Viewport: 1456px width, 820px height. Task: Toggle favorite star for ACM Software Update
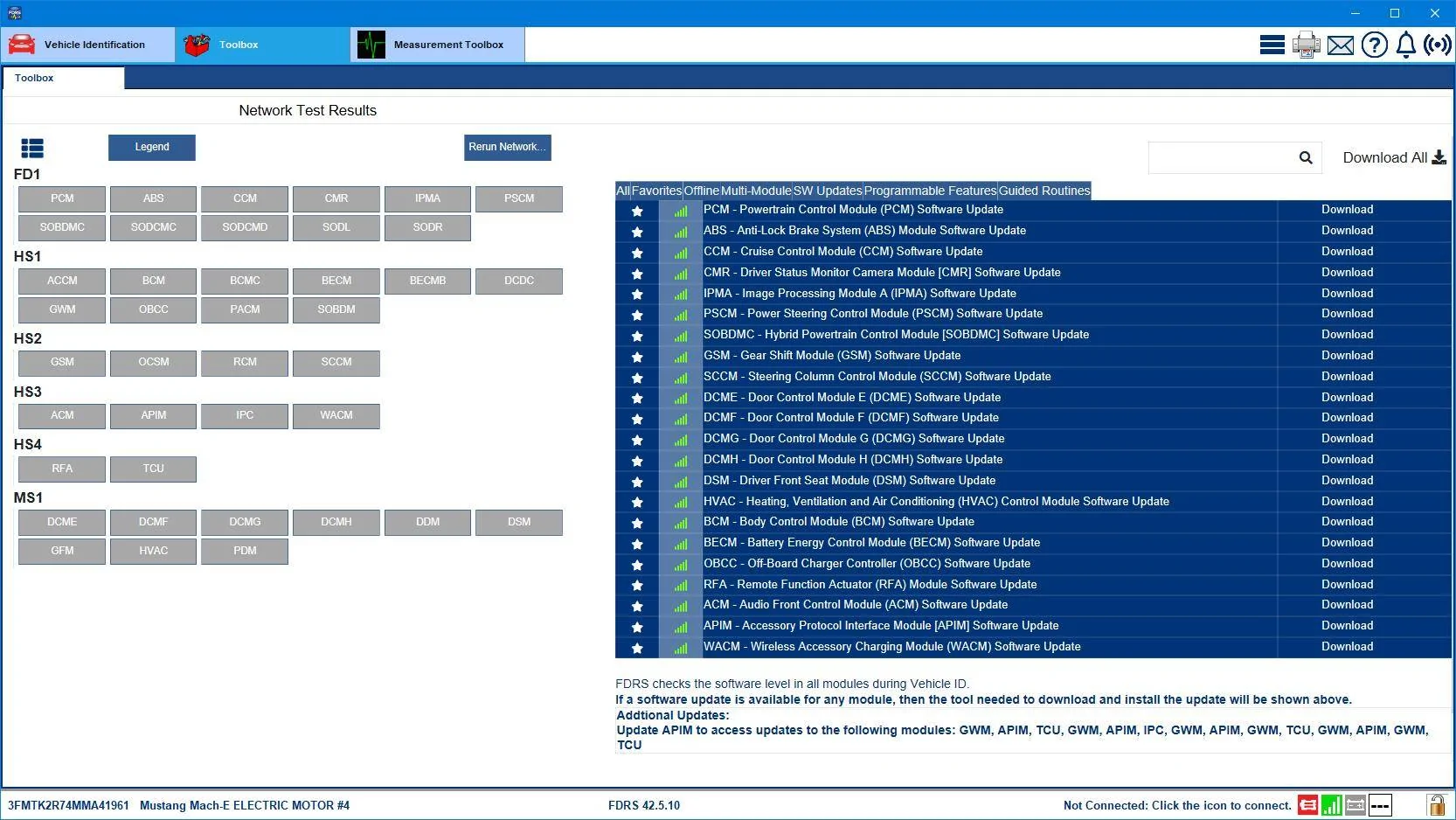[637, 606]
